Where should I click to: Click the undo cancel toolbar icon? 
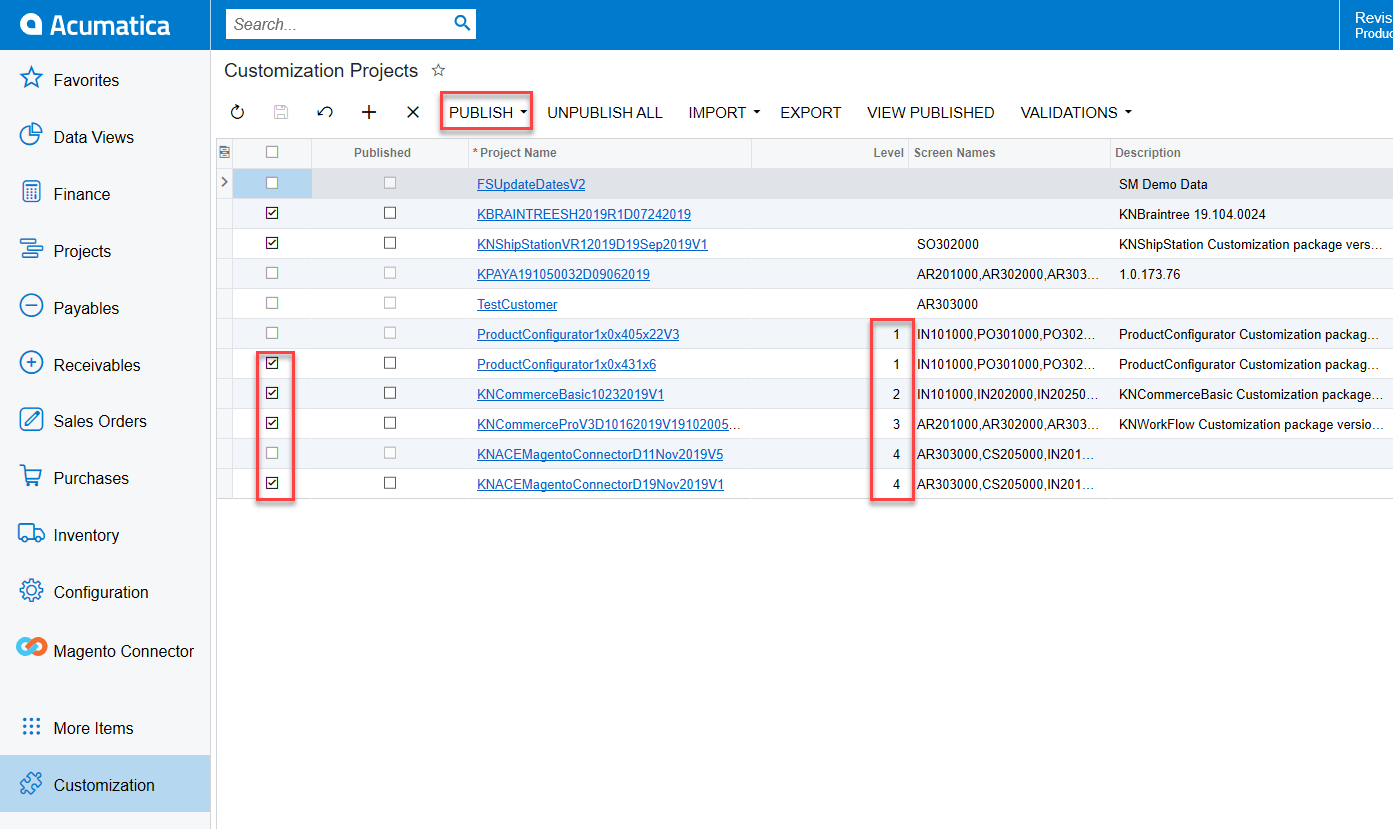[x=325, y=112]
